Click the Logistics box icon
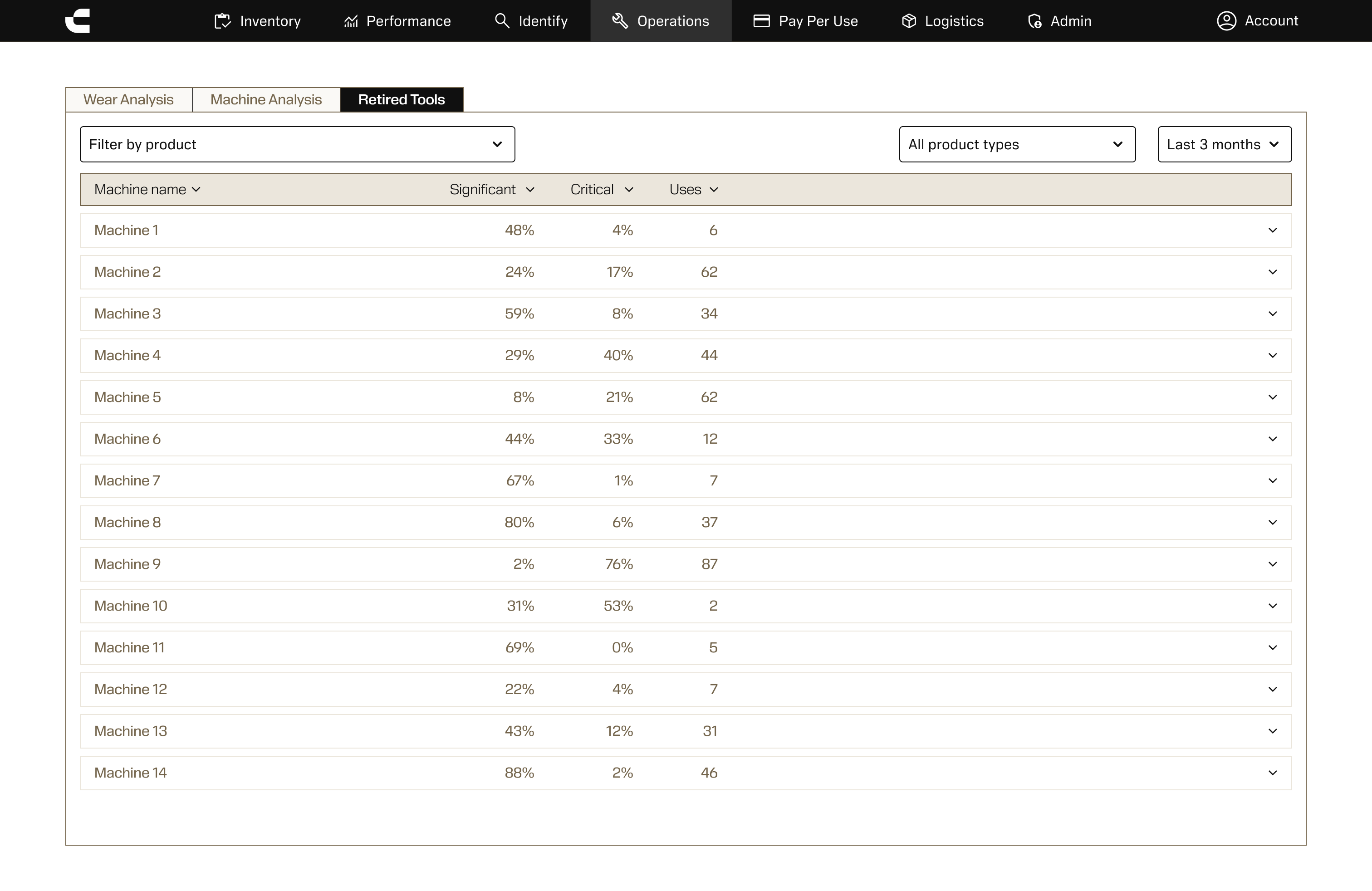The image size is (1372, 891). pyautogui.click(x=909, y=21)
